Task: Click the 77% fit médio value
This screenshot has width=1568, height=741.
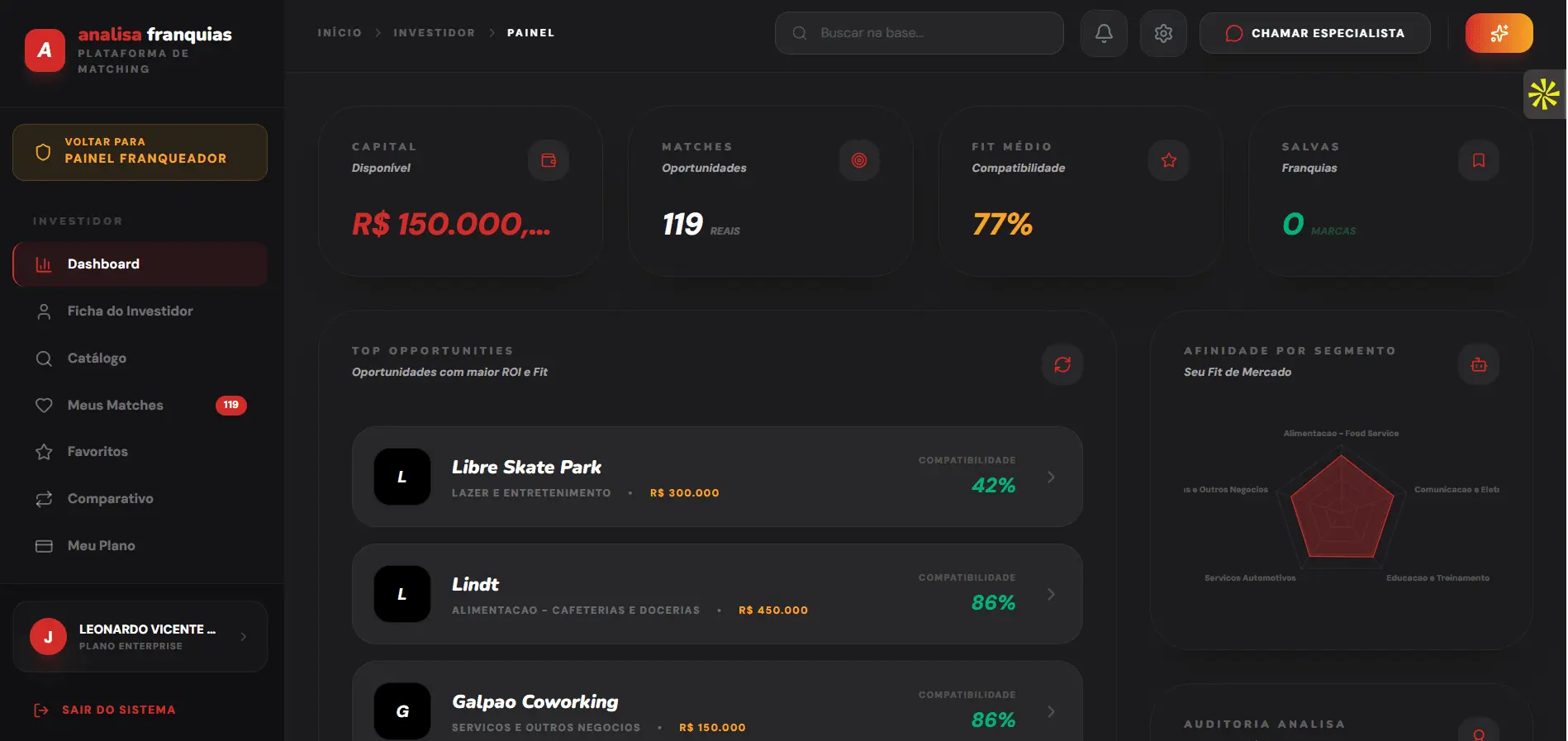Action: tap(1002, 225)
